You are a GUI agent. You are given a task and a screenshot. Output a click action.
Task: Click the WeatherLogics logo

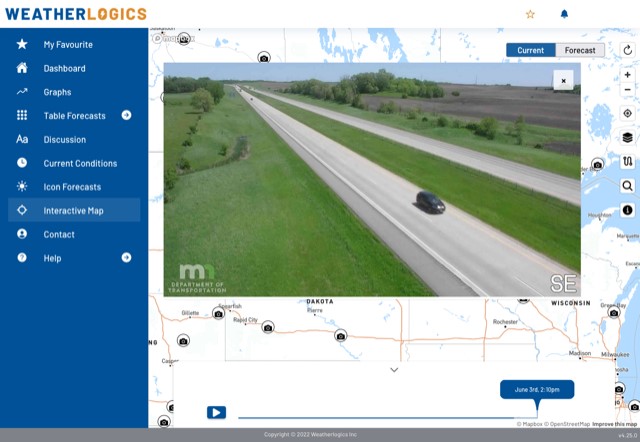[x=76, y=14]
